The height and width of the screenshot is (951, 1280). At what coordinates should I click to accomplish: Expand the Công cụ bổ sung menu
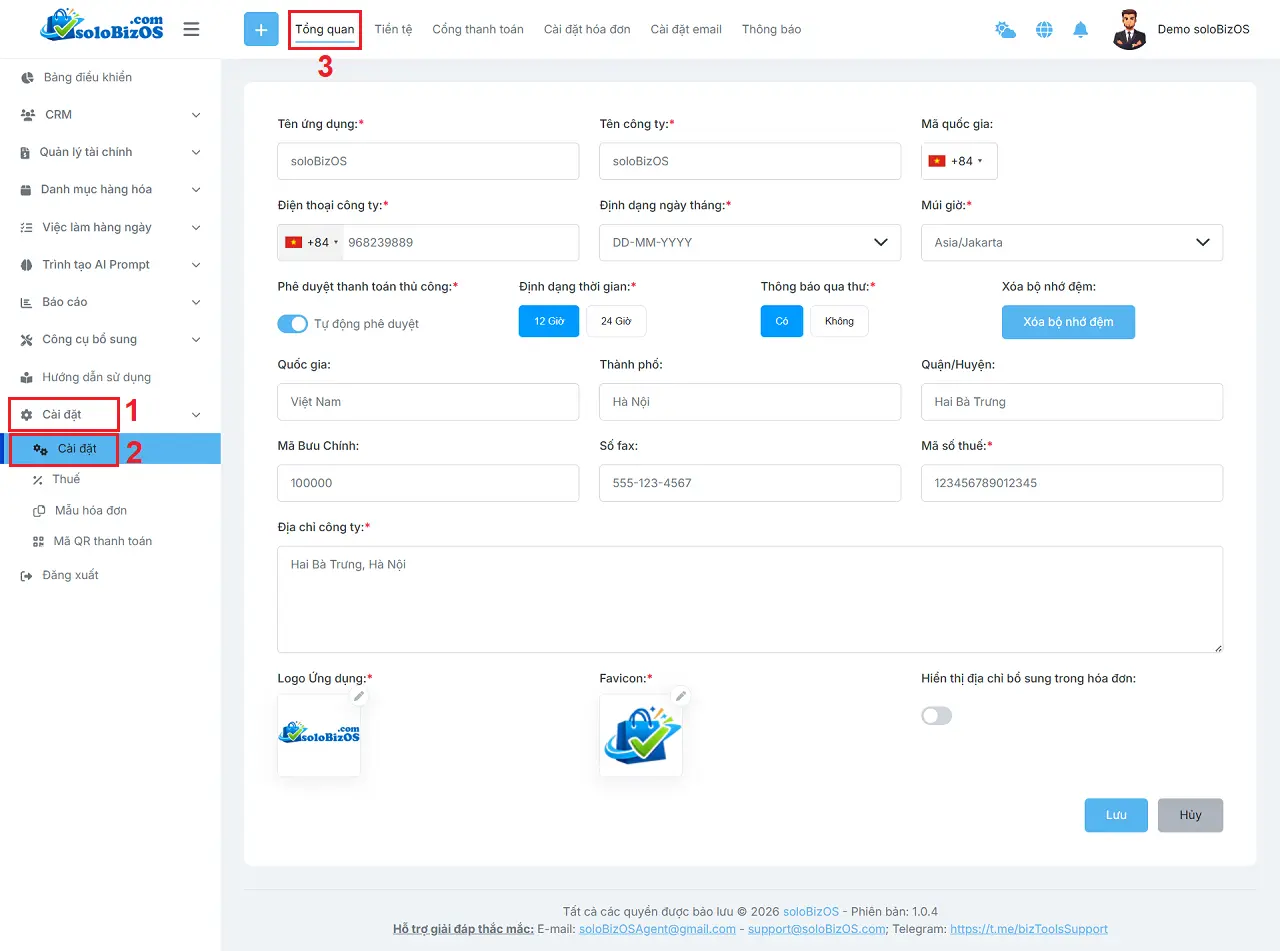coord(196,340)
